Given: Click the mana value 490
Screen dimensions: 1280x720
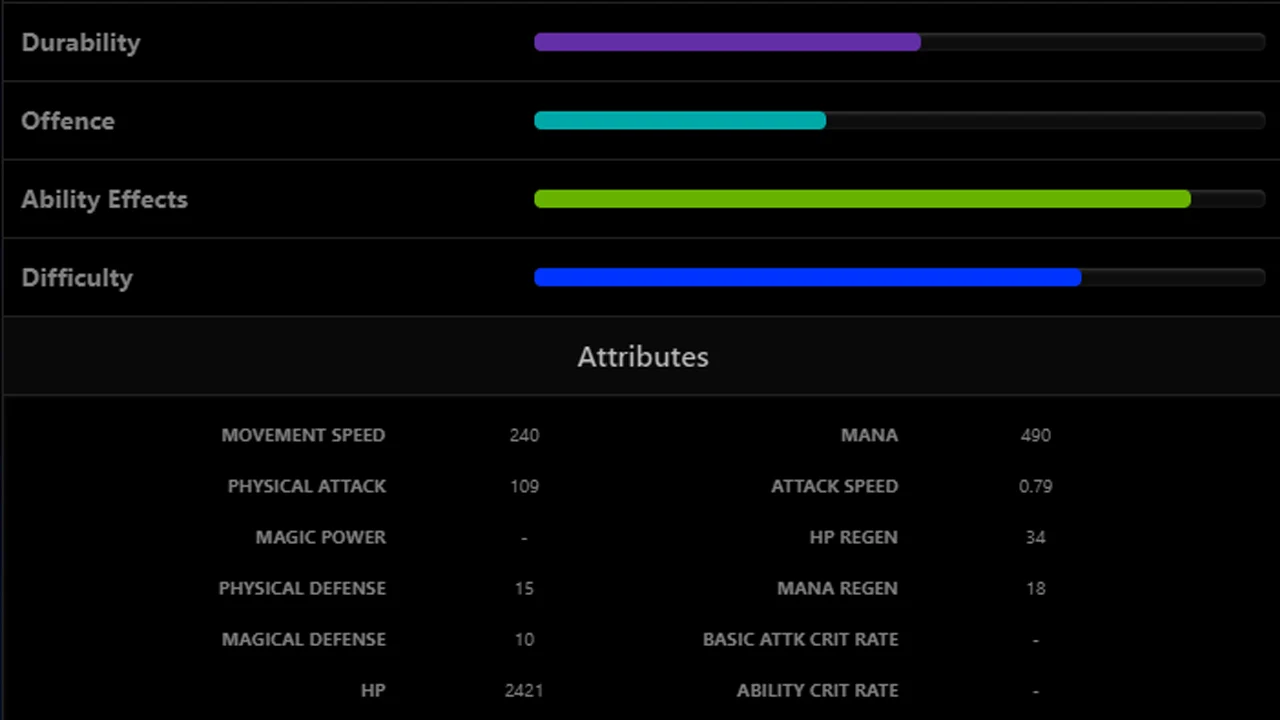Looking at the screenshot, I should [1036, 435].
